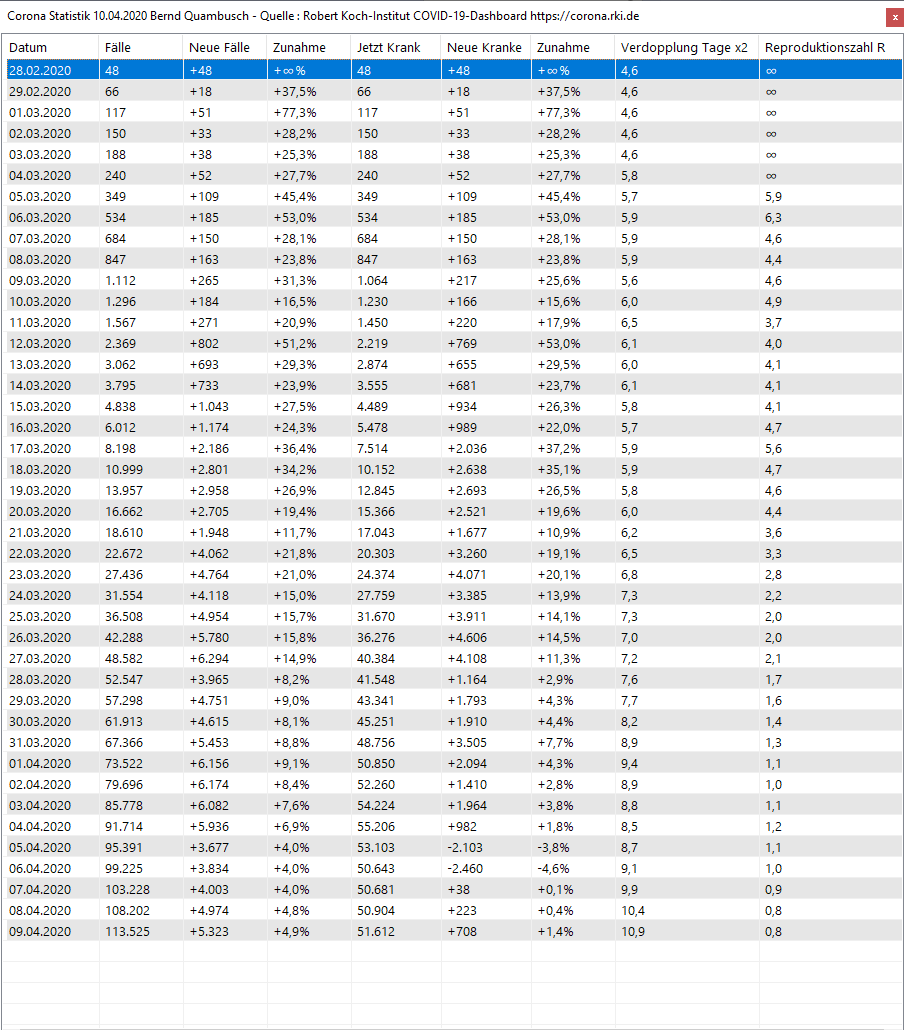Select Jetzt Krank value 43.341
Screen dimensions: 904x1030
[x=376, y=701]
